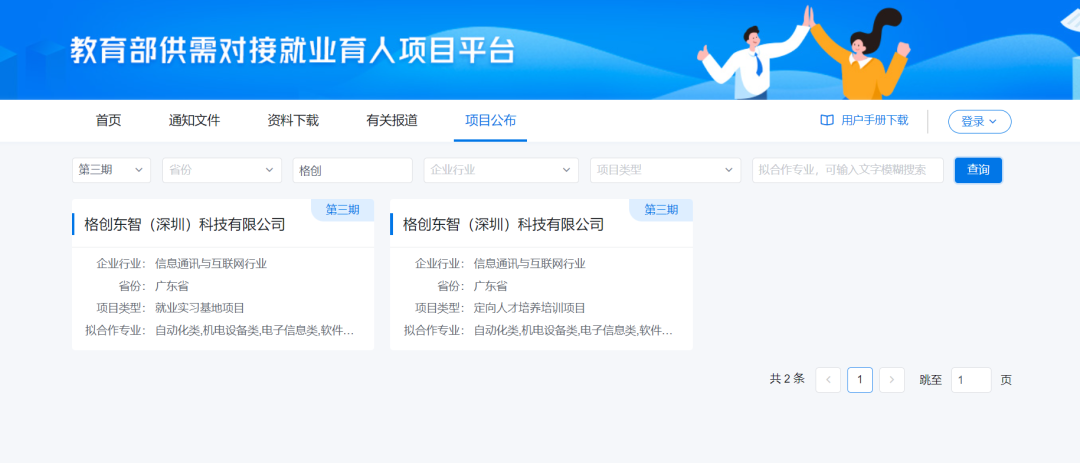Click 用户手册下载 link
This screenshot has width=1080, height=463.
click(x=874, y=120)
